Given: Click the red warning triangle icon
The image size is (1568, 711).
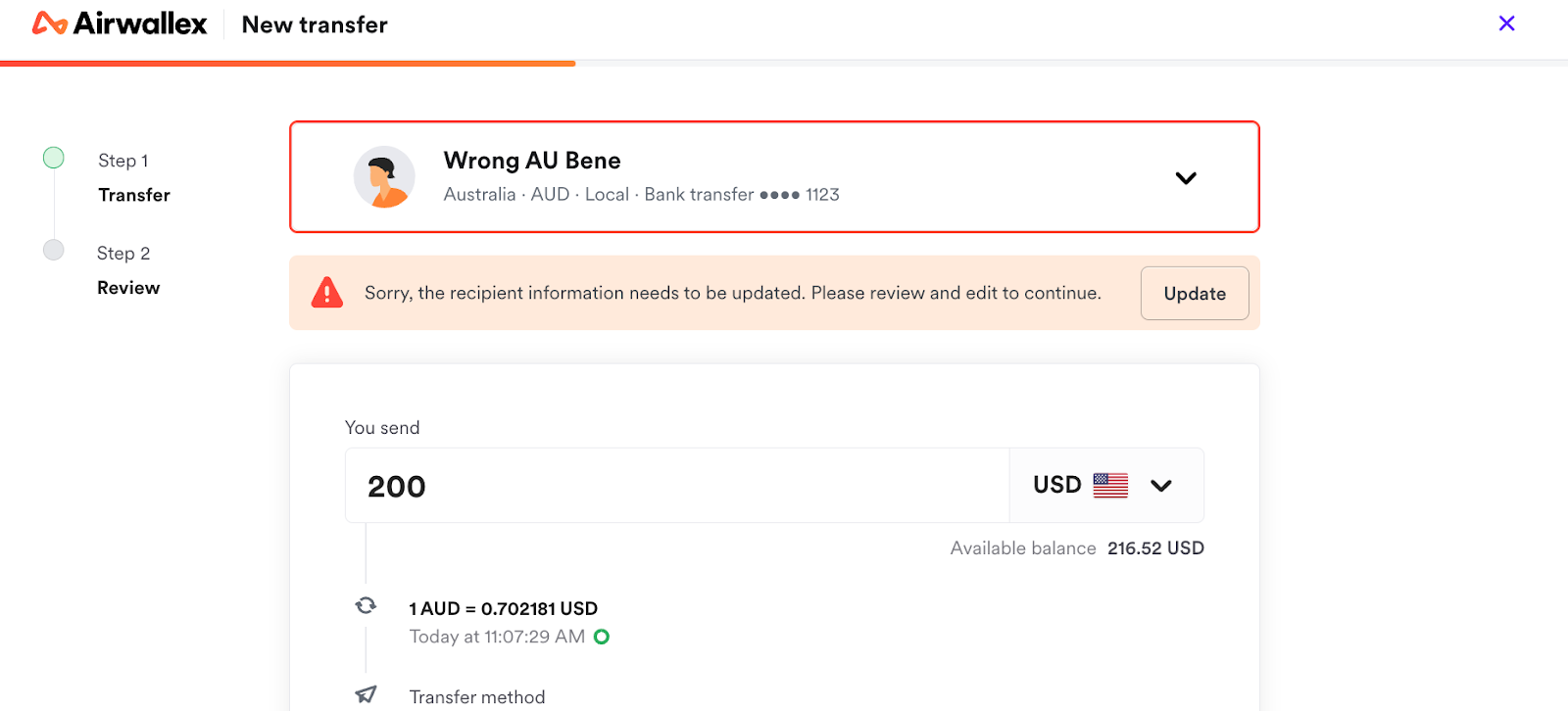Looking at the screenshot, I should (x=327, y=293).
